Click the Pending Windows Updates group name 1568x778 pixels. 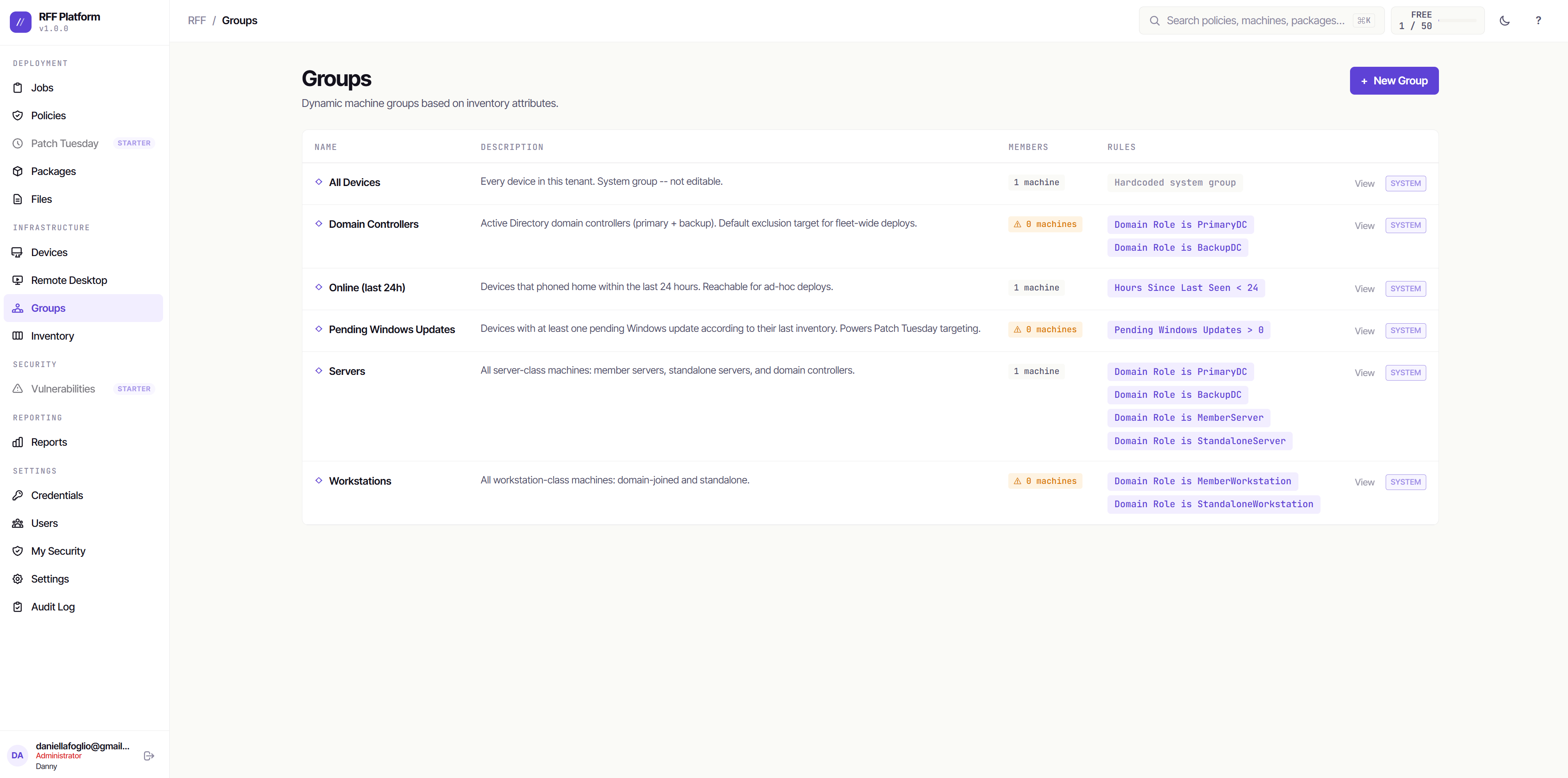pos(391,329)
